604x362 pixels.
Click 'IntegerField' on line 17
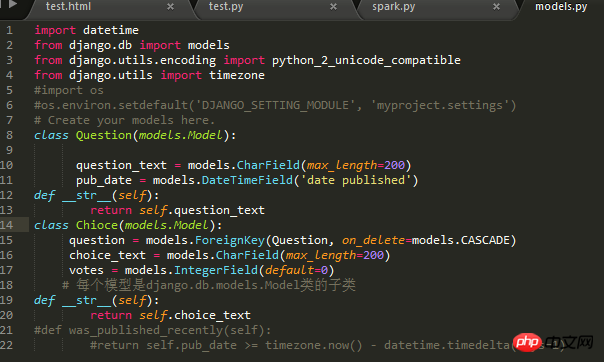(215, 270)
